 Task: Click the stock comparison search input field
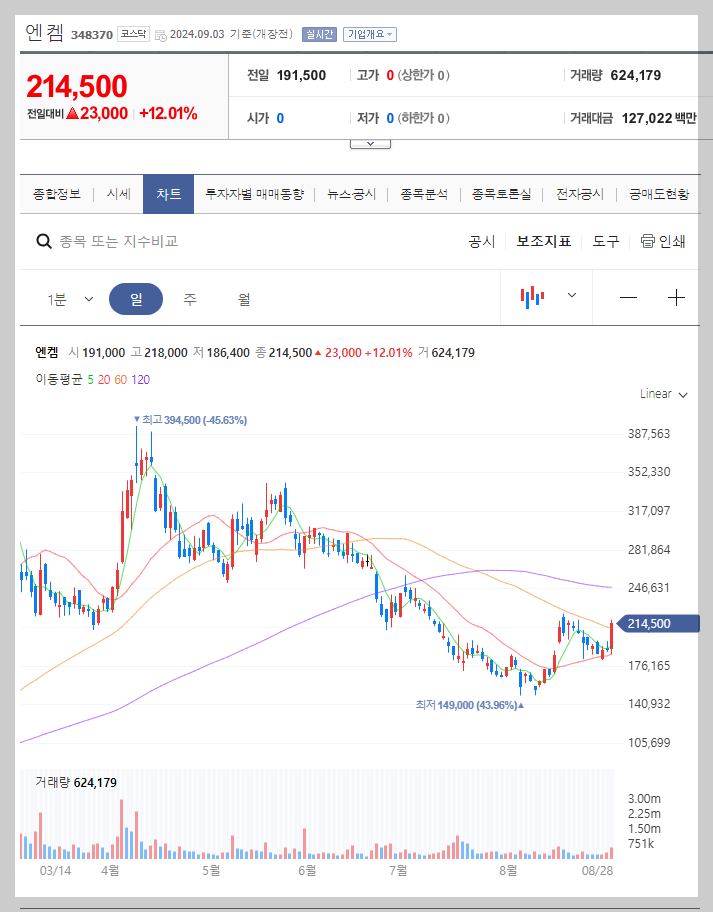click(150, 241)
